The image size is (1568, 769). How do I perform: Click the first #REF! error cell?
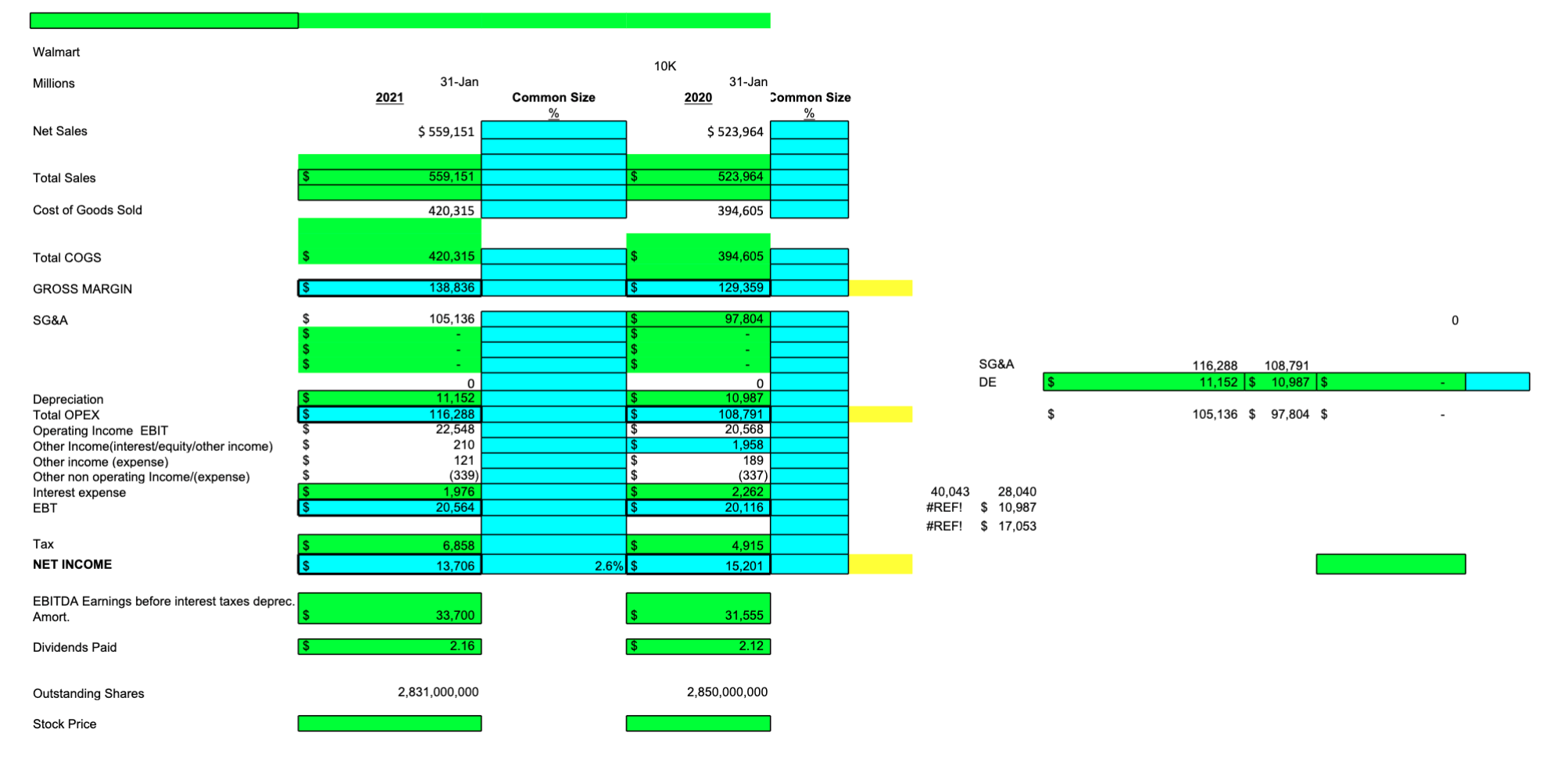coord(945,506)
